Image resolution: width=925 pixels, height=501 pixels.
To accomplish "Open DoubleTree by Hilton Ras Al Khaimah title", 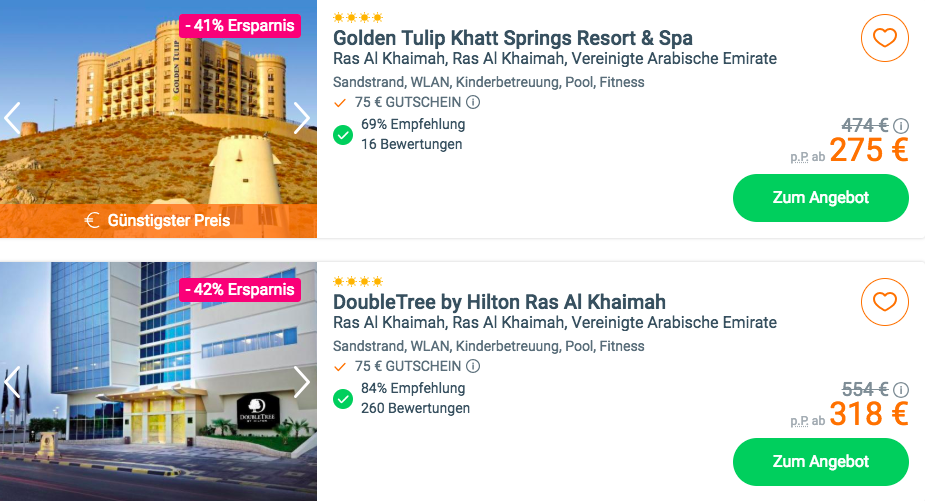I will (499, 302).
